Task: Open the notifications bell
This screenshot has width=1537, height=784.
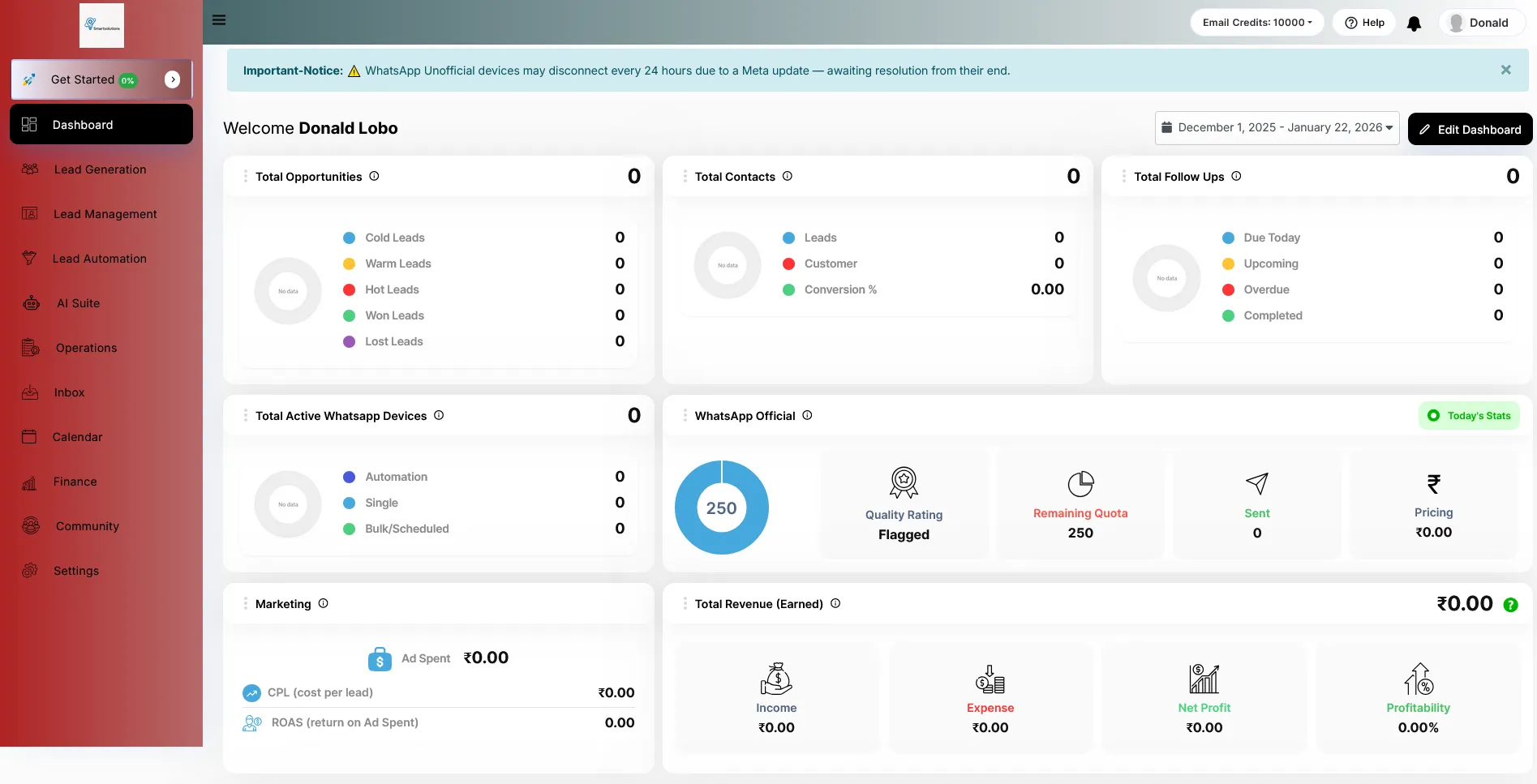Action: (1414, 24)
